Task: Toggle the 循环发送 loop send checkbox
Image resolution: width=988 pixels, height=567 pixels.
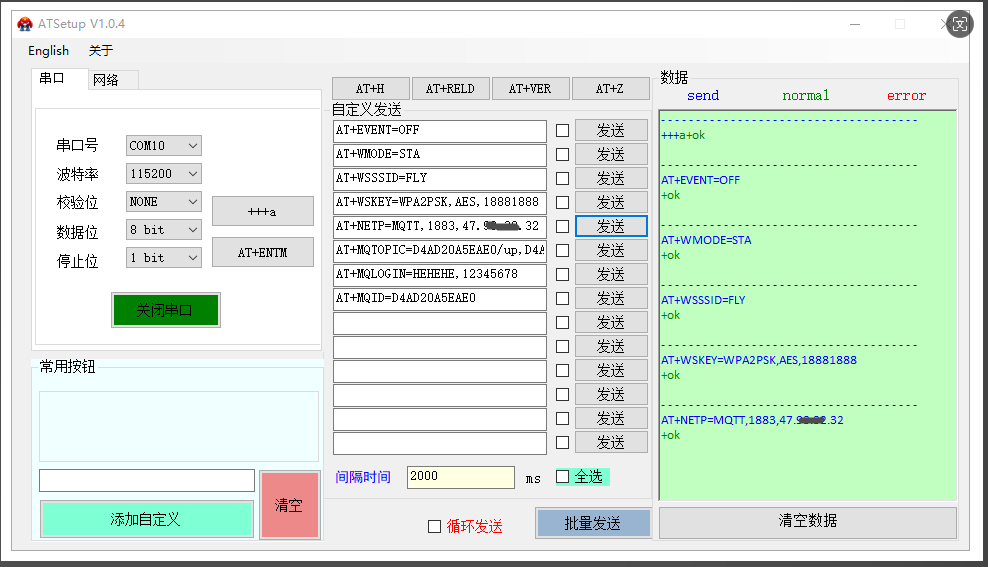Action: (434, 527)
